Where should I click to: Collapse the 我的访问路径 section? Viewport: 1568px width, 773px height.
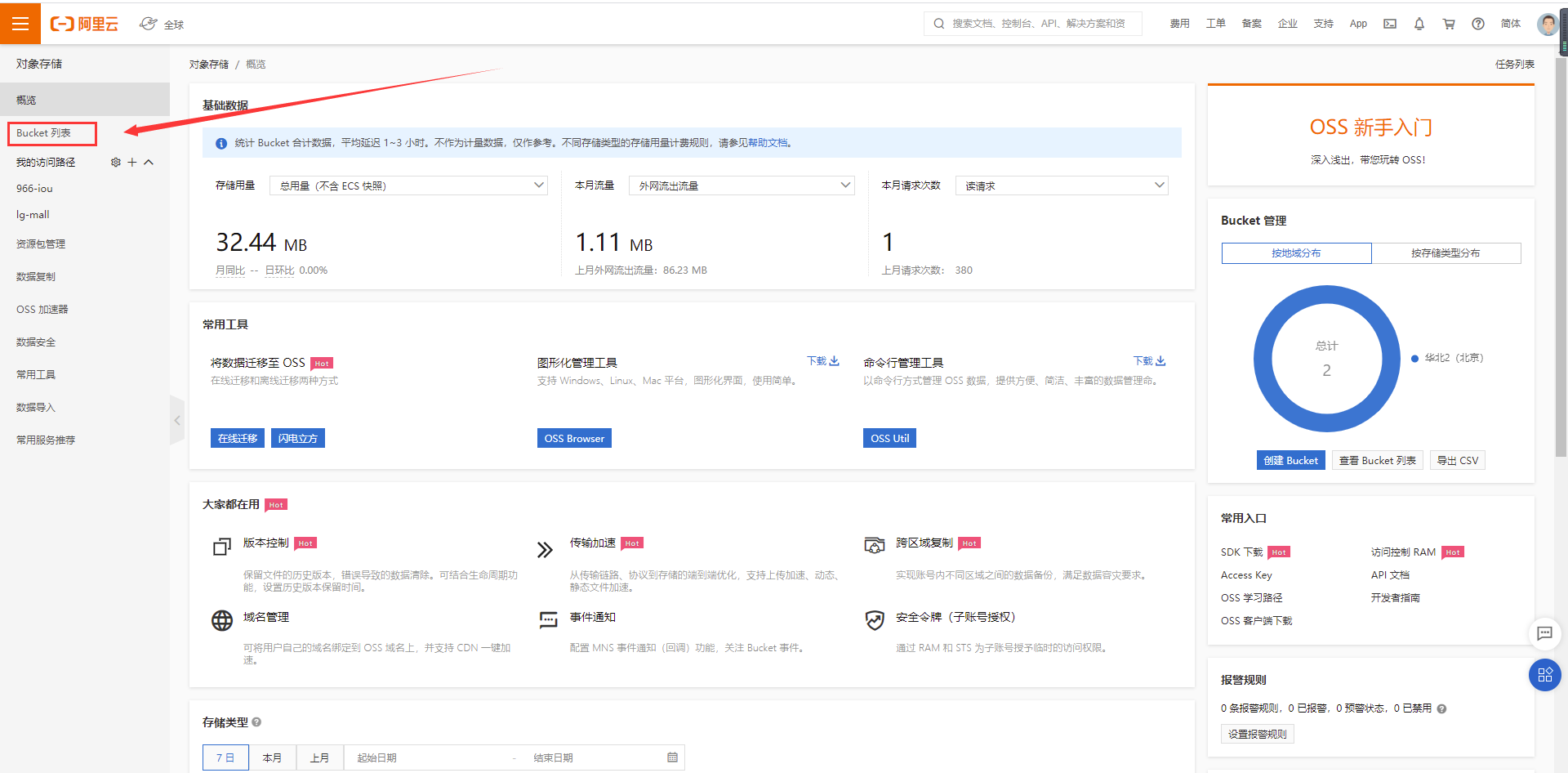click(149, 163)
